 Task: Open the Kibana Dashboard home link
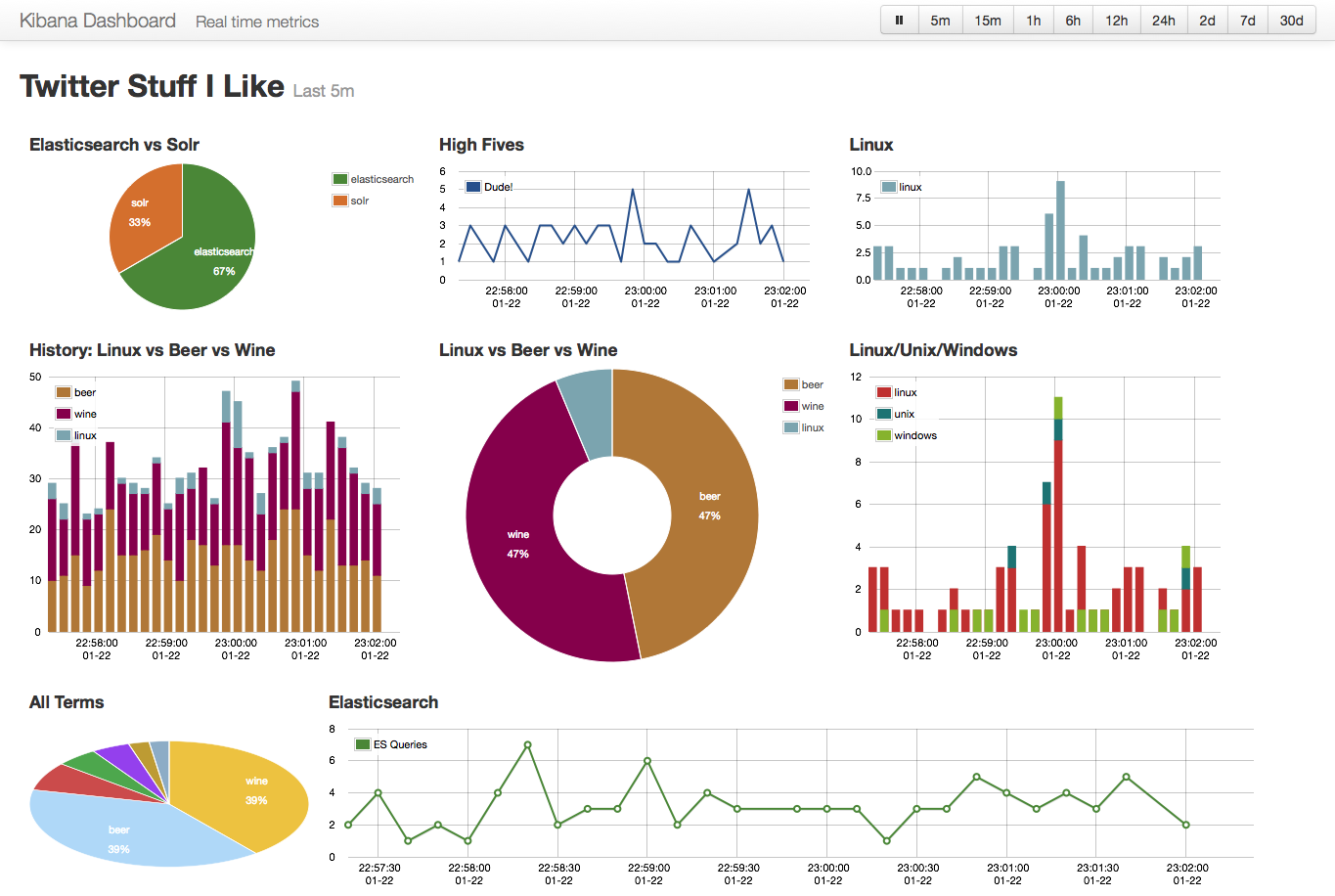[x=98, y=21]
